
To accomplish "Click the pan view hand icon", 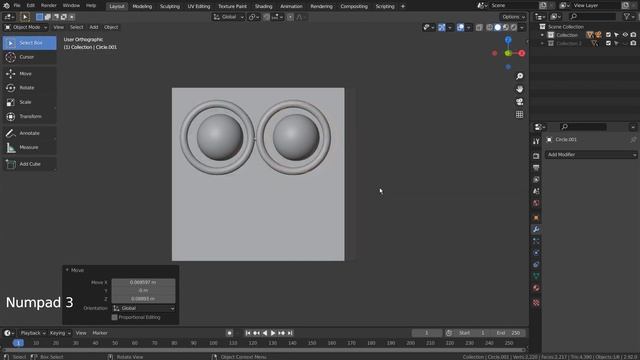I will 519,89.
